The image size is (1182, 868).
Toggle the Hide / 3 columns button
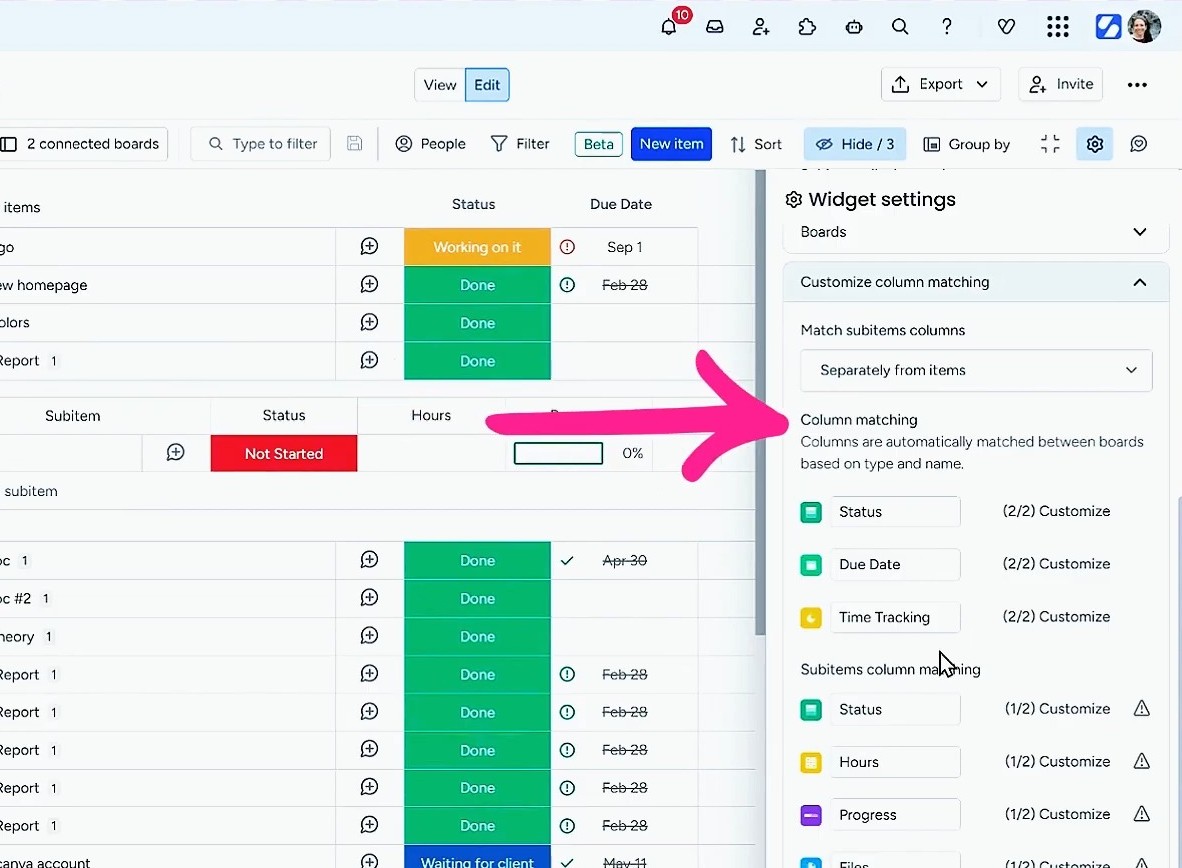click(x=855, y=144)
